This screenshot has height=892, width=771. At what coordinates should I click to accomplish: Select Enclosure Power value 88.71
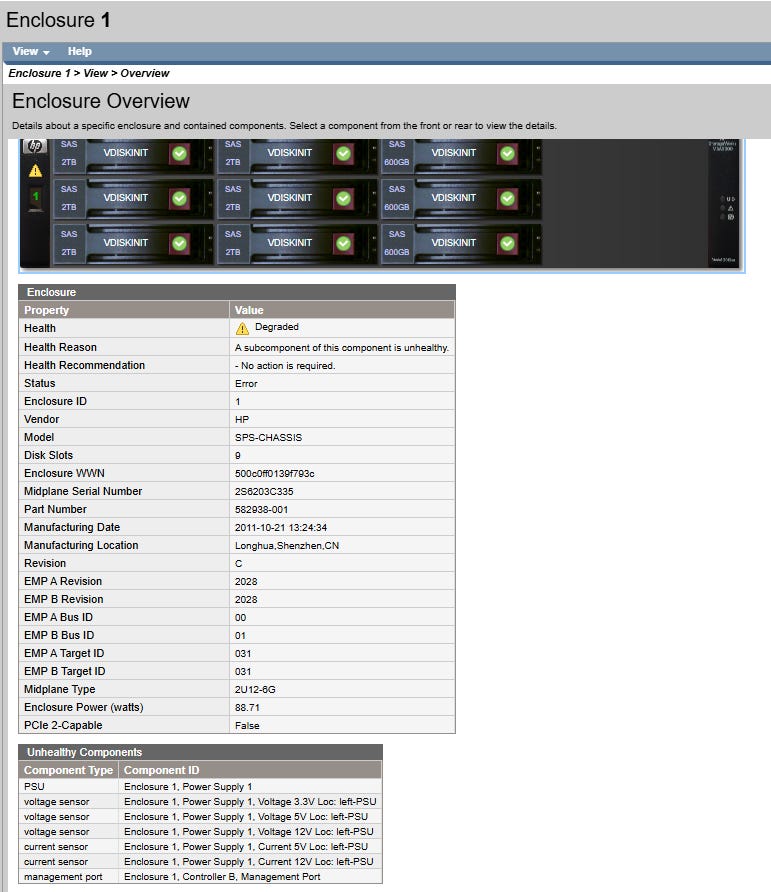pyautogui.click(x=247, y=708)
